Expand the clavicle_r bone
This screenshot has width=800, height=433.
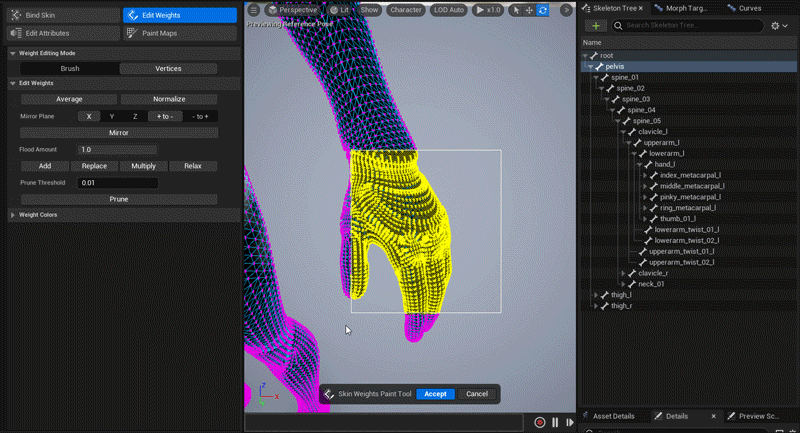coord(623,273)
